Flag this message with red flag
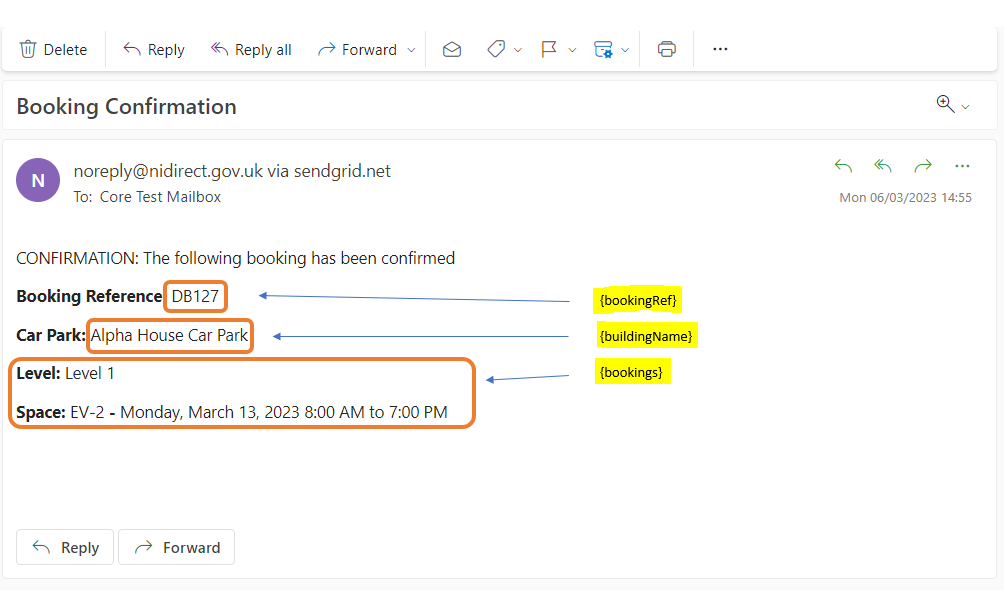Image resolution: width=1007 pixels, height=602 pixels. point(549,49)
